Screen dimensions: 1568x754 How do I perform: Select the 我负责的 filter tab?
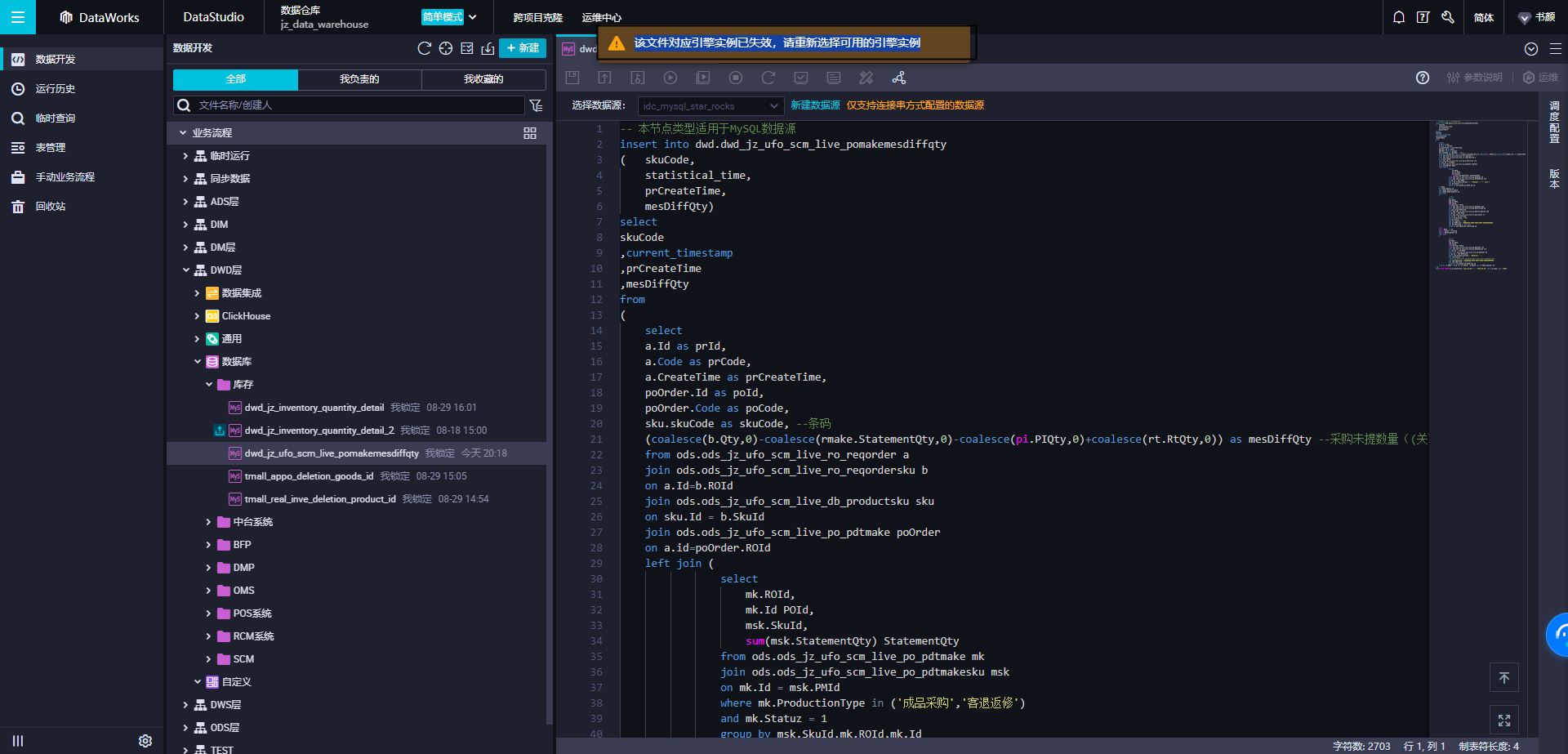tap(359, 79)
